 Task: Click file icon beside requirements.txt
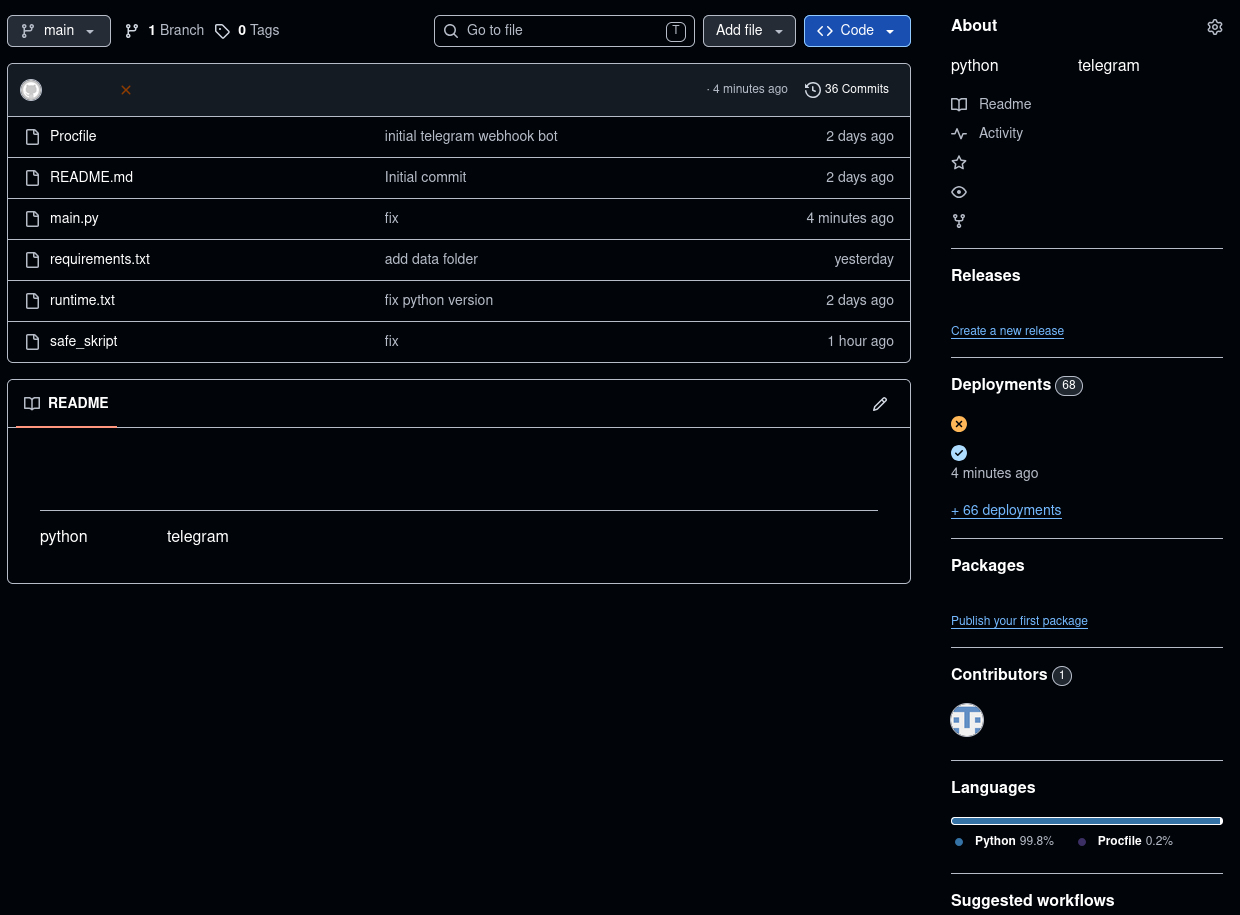coord(32,259)
